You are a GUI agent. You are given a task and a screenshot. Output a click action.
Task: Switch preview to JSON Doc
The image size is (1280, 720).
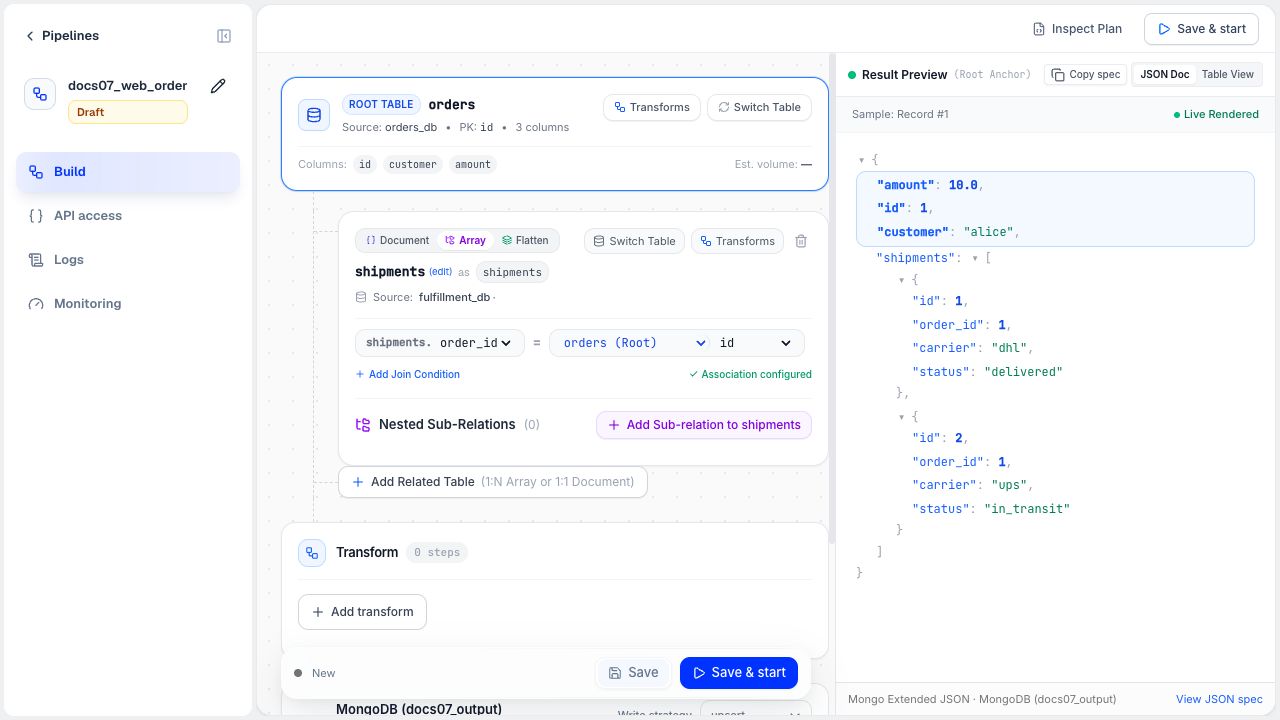tap(1165, 75)
